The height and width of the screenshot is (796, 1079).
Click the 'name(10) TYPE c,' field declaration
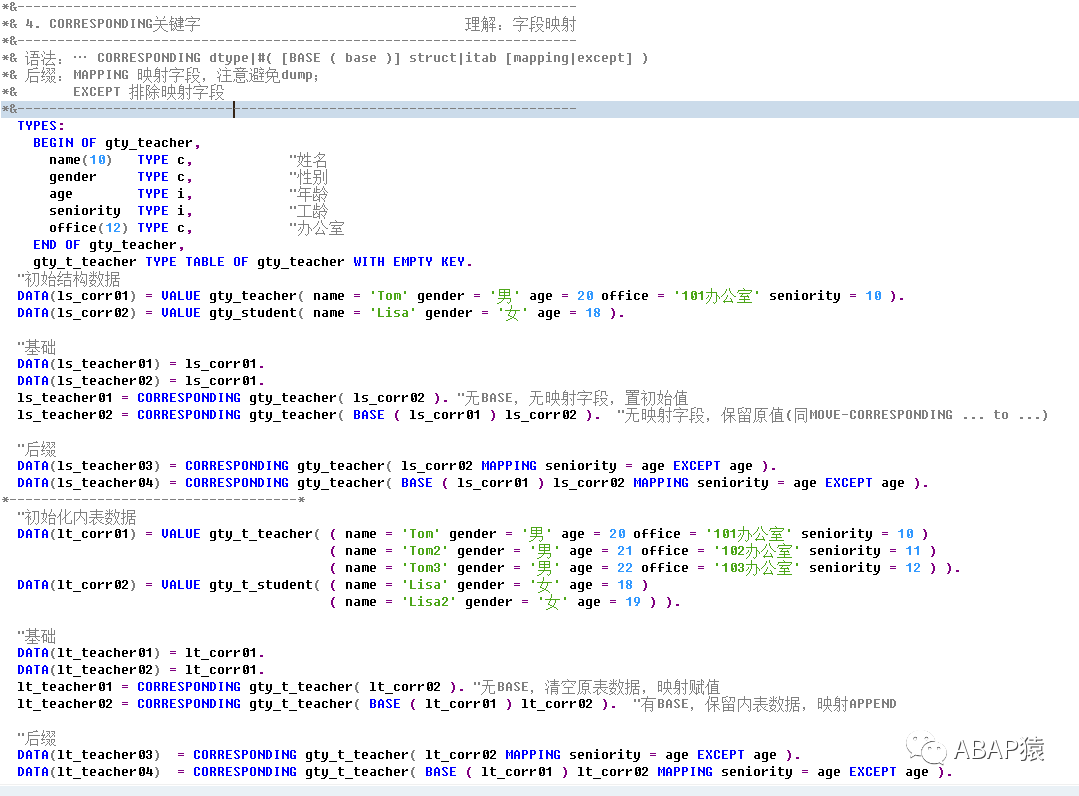[x=120, y=160]
